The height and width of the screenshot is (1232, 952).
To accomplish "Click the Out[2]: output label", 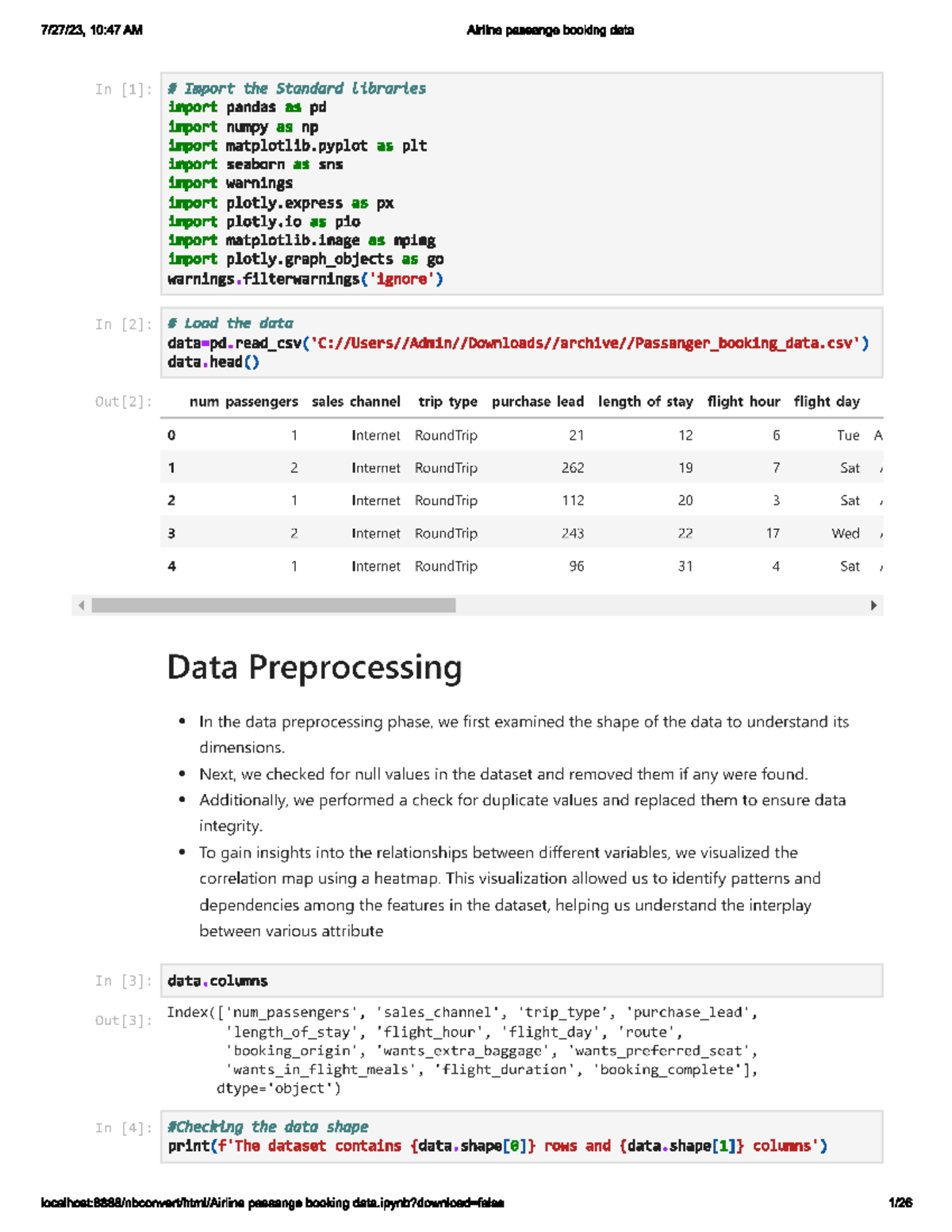I will (x=123, y=403).
